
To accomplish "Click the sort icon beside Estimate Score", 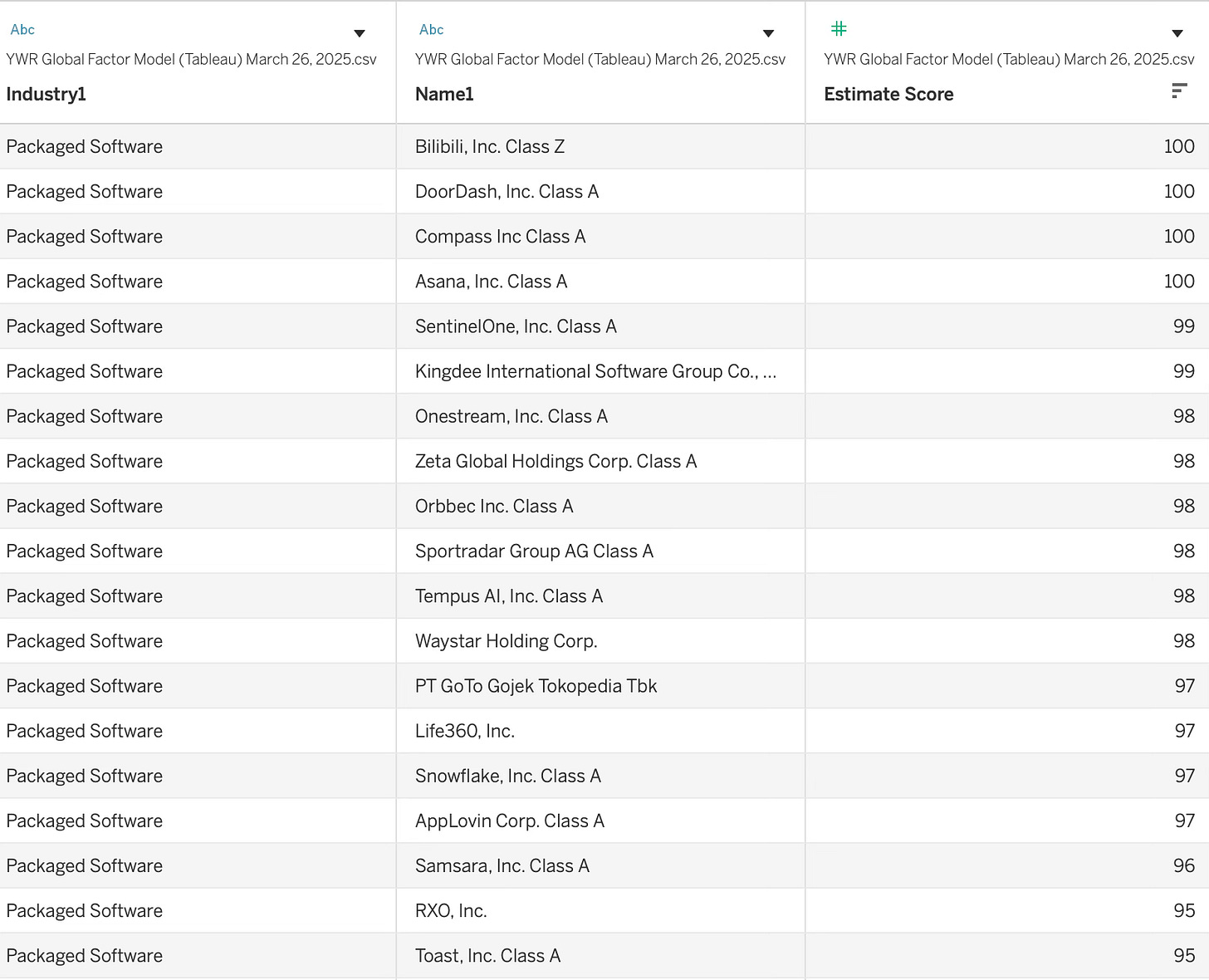I will point(1178,91).
